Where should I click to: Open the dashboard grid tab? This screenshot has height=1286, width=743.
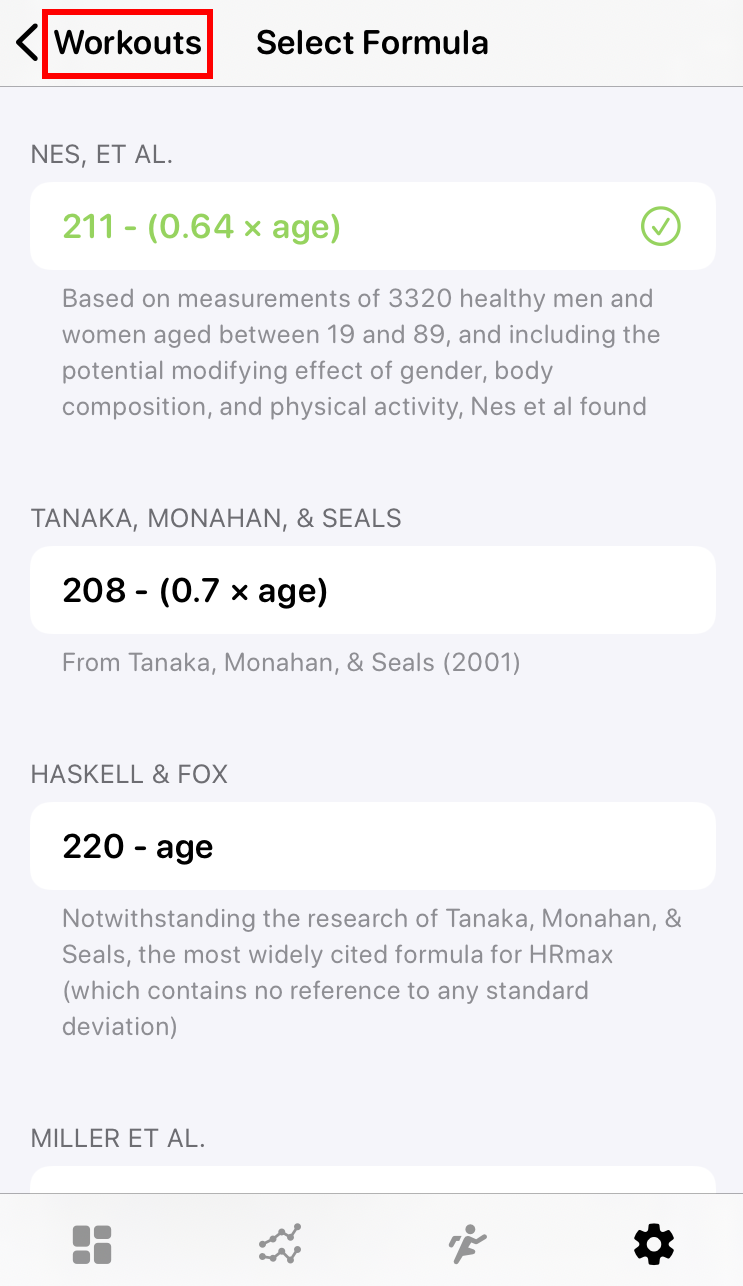(x=92, y=1245)
